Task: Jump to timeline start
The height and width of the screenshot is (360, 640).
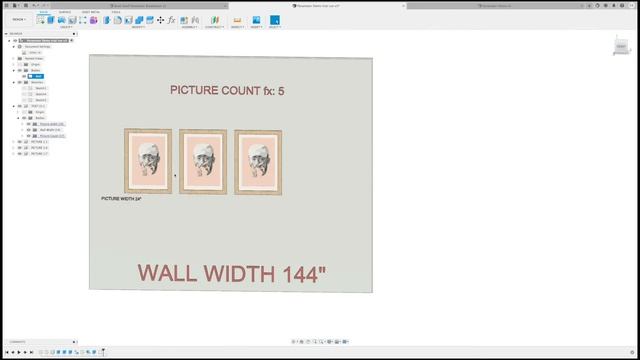Action: [7, 352]
